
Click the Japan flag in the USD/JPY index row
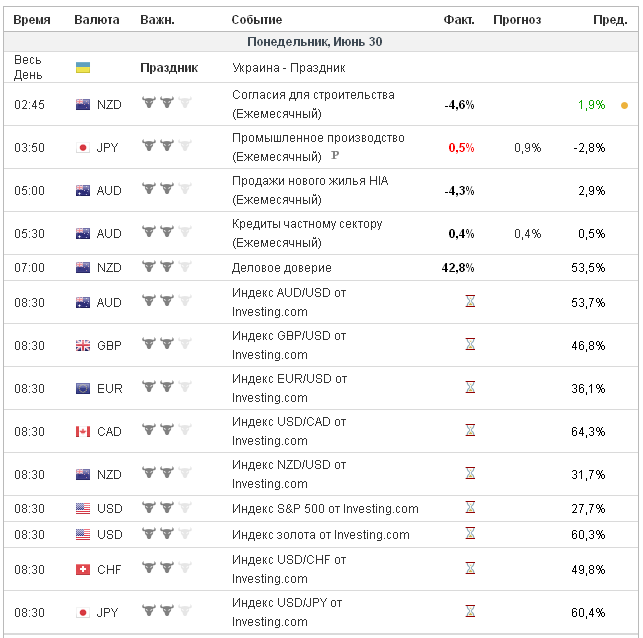[x=83, y=613]
